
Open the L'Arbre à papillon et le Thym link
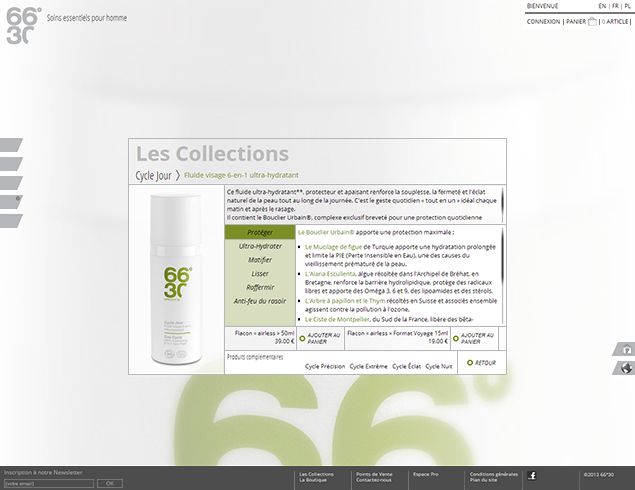(x=345, y=301)
